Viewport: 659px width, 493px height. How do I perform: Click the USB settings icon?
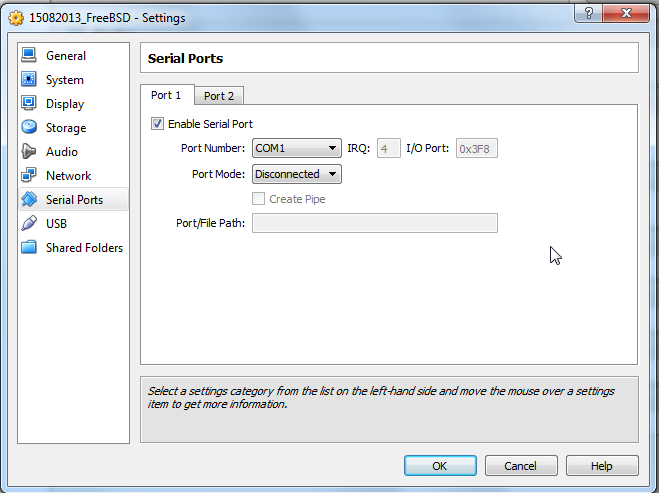[x=29, y=224]
